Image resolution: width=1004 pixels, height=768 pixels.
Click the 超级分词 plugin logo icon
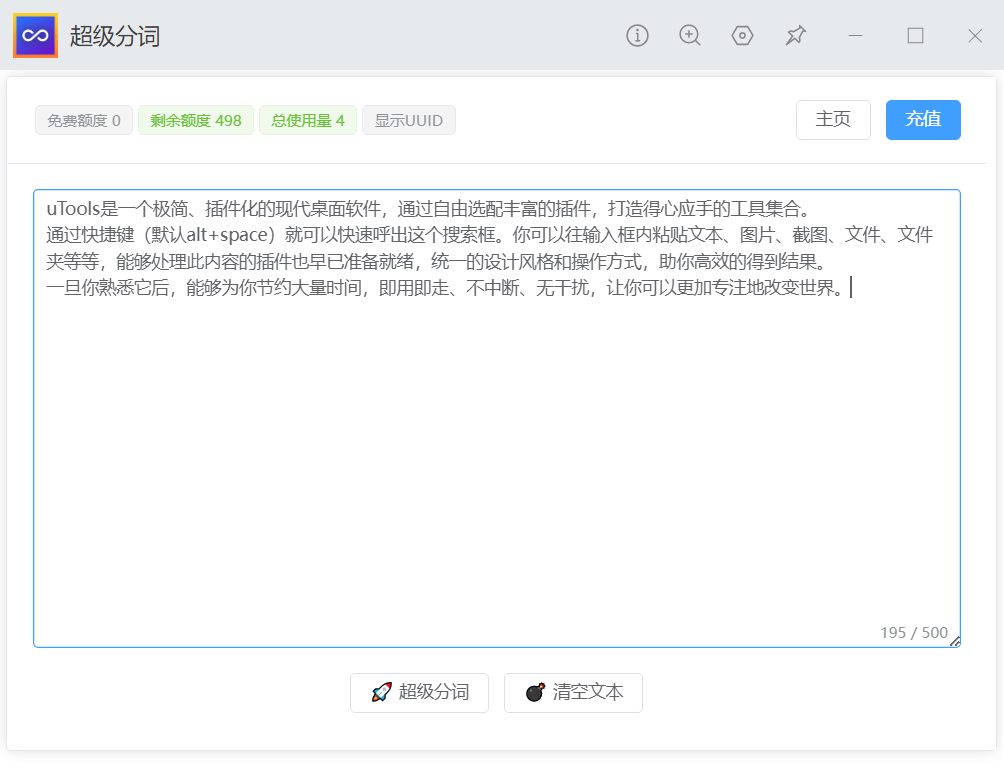point(35,35)
